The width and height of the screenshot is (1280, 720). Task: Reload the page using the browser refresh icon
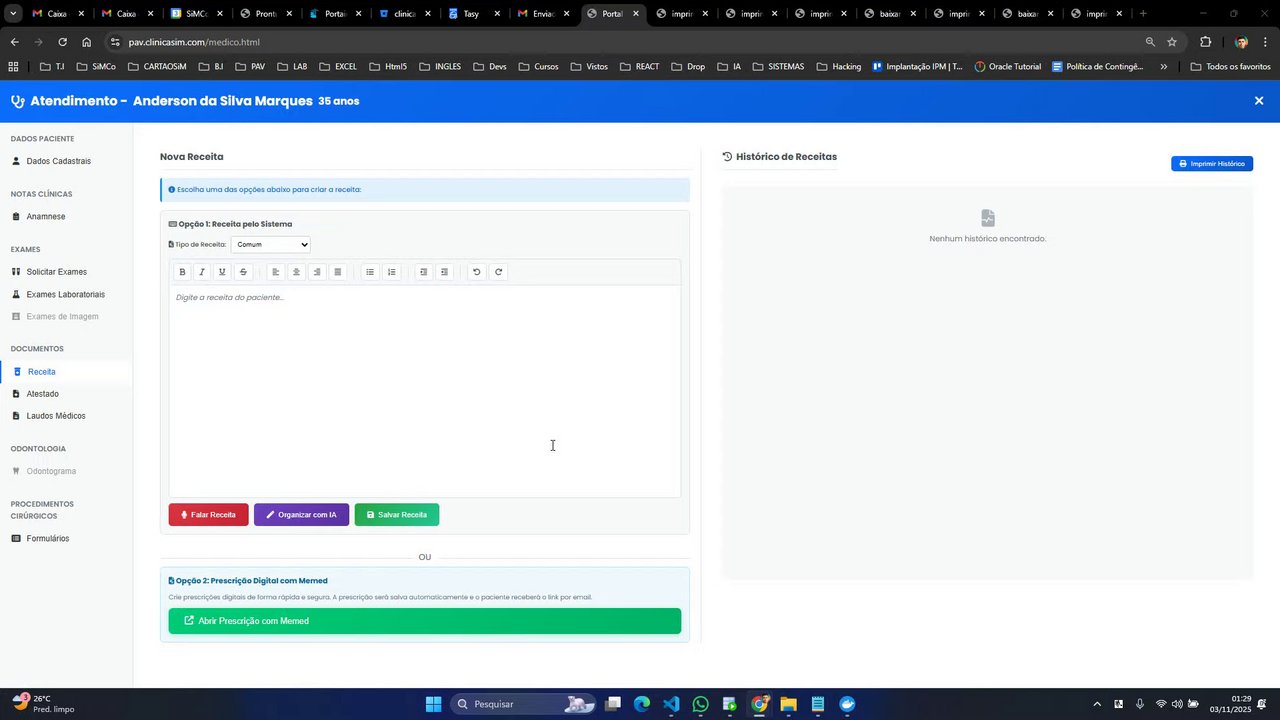[62, 42]
